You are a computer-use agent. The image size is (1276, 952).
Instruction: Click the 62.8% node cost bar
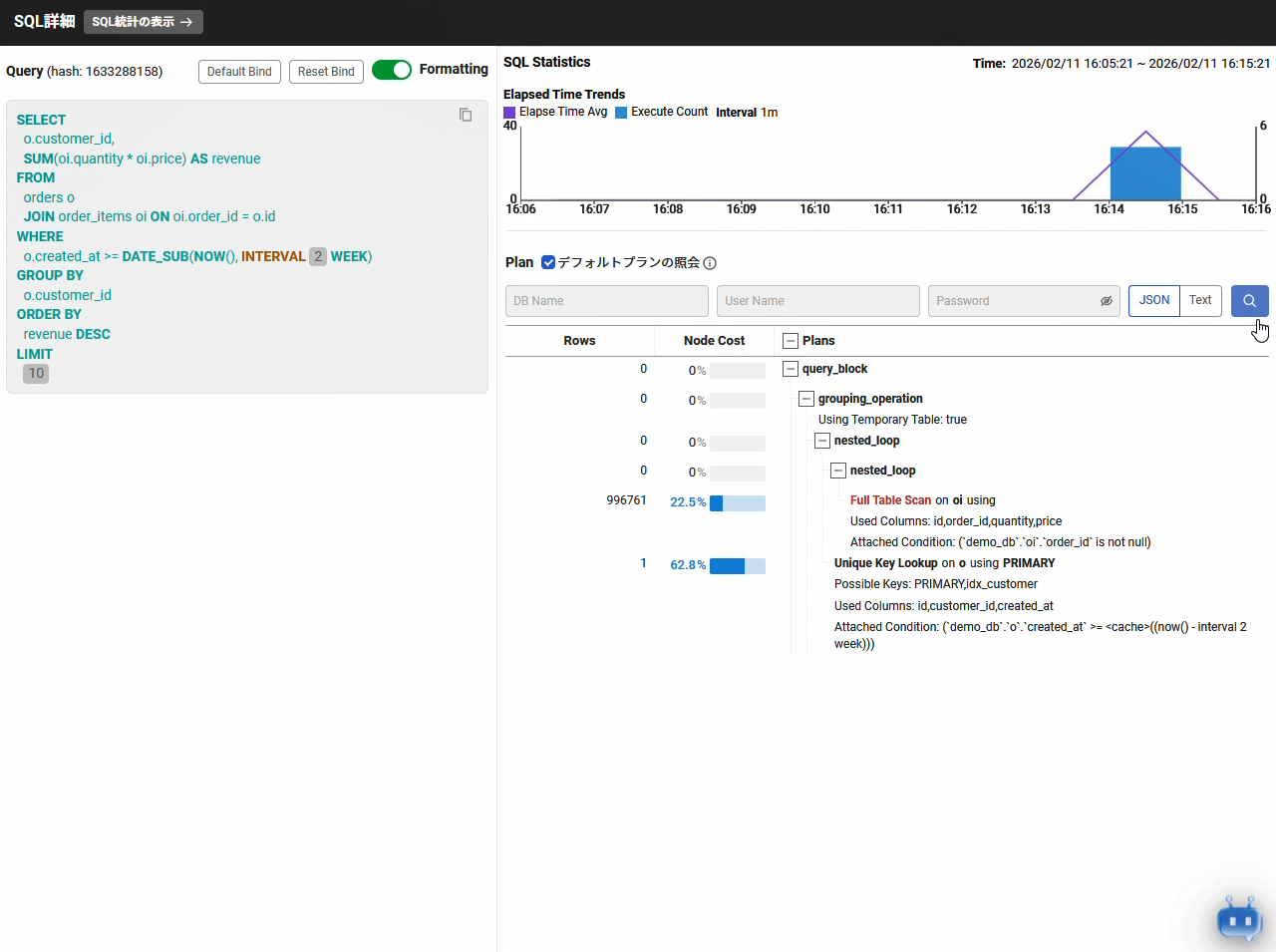pos(738,566)
